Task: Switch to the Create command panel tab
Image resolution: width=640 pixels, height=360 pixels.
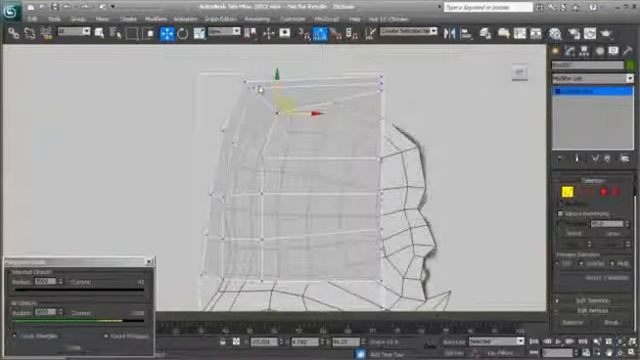Action: coord(556,51)
